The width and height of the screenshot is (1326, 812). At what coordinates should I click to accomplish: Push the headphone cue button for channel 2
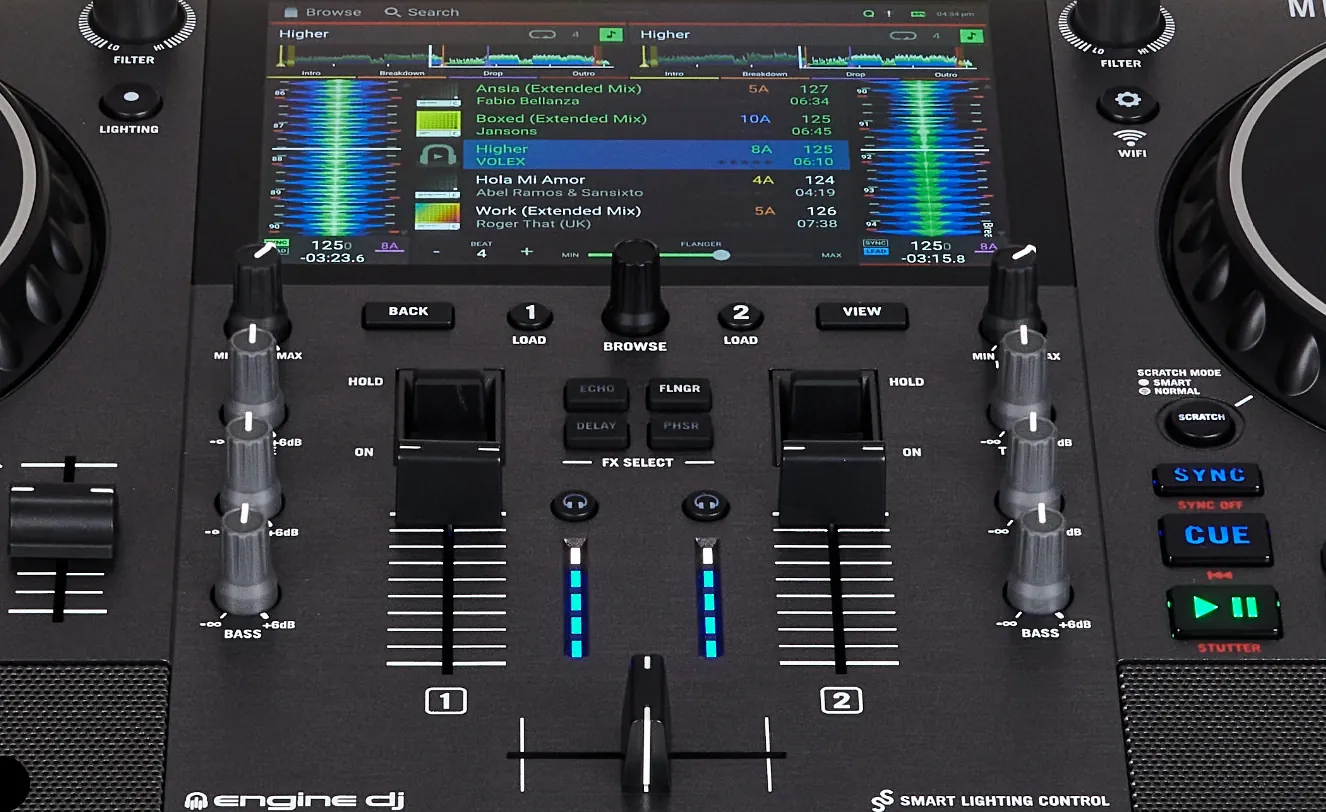706,505
